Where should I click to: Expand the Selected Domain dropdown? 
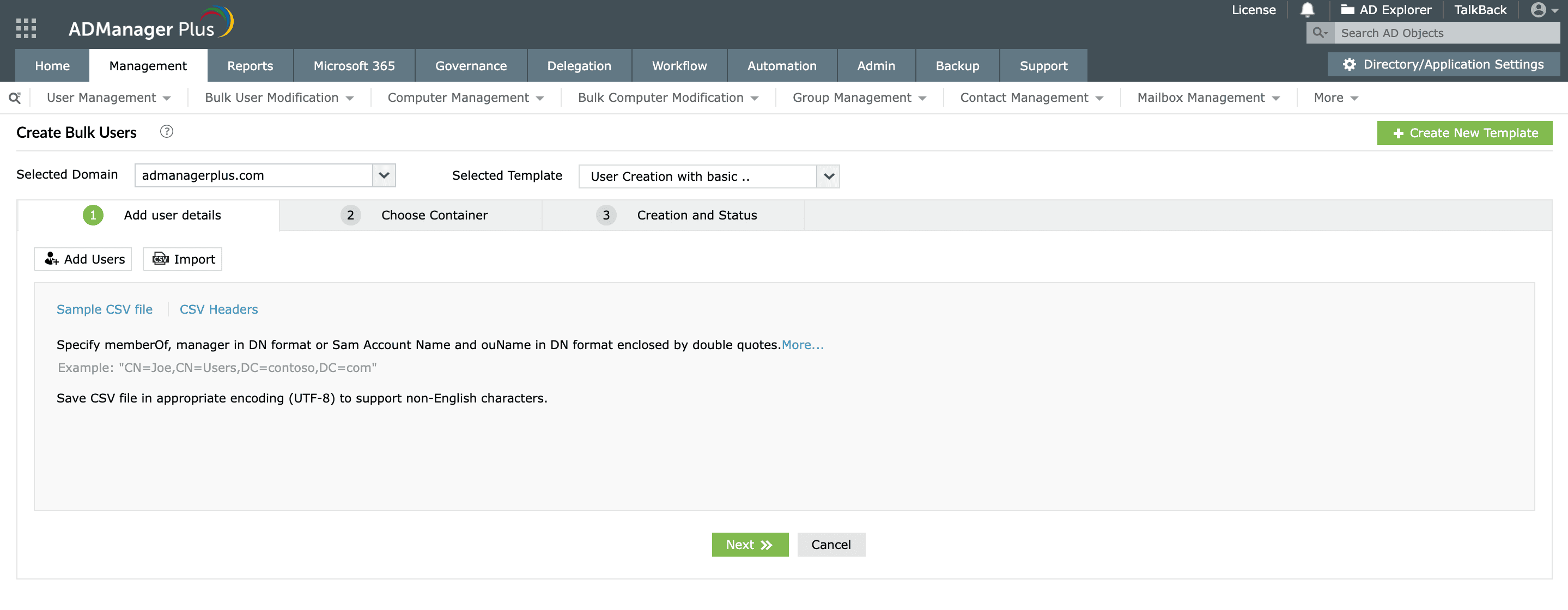(x=384, y=175)
